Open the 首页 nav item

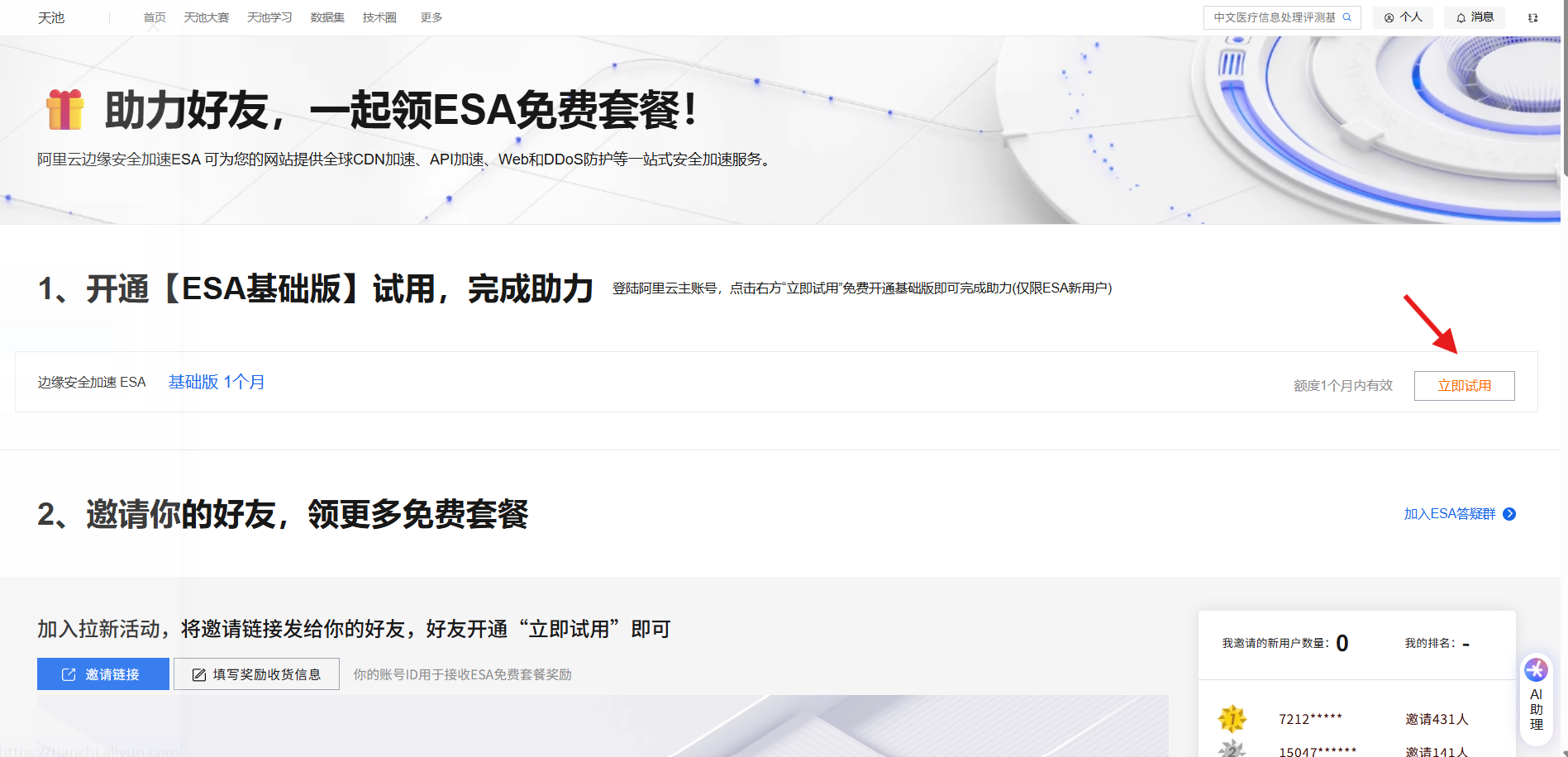click(x=155, y=17)
